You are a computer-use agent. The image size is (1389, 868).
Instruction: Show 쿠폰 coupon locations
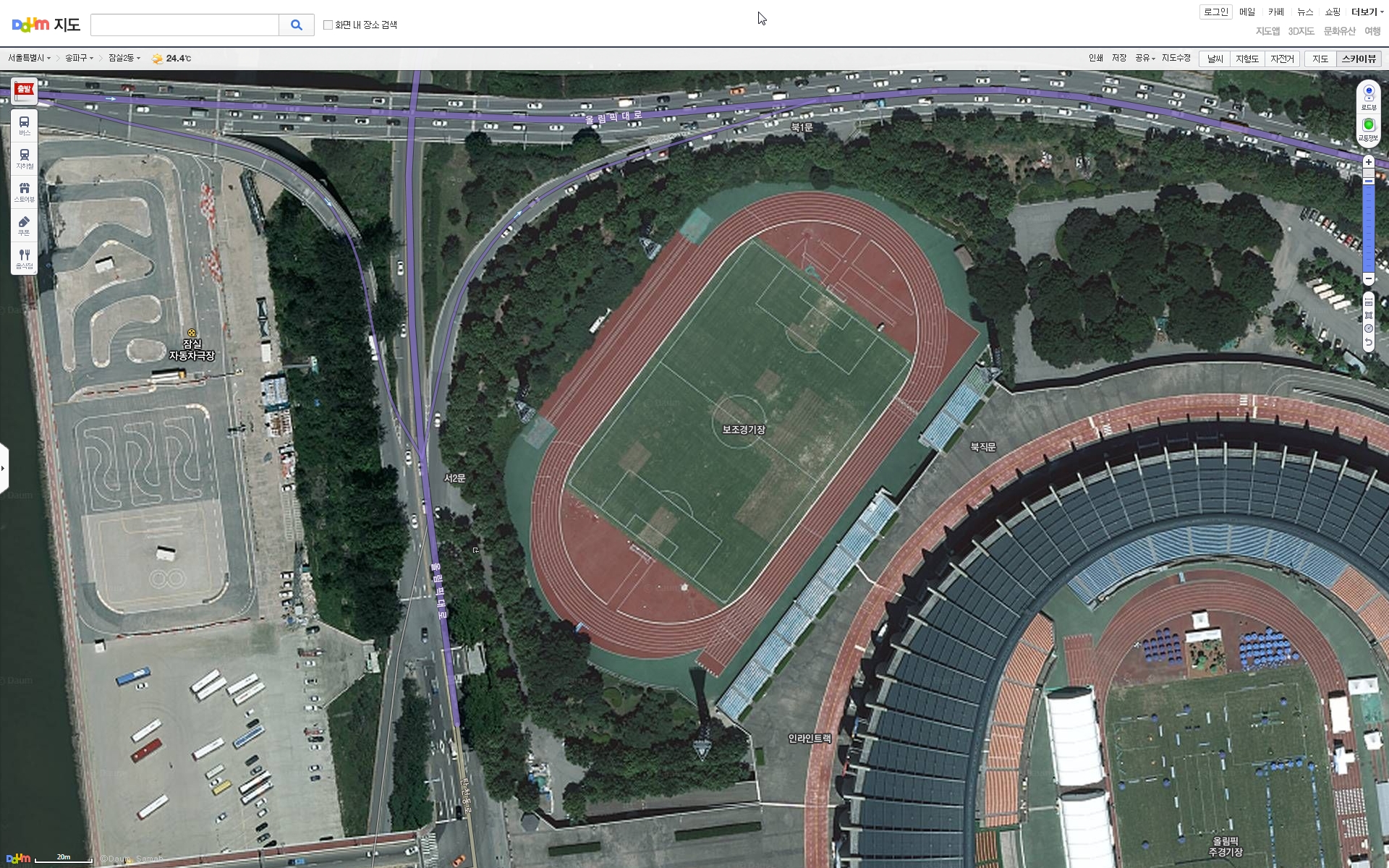coord(25,225)
